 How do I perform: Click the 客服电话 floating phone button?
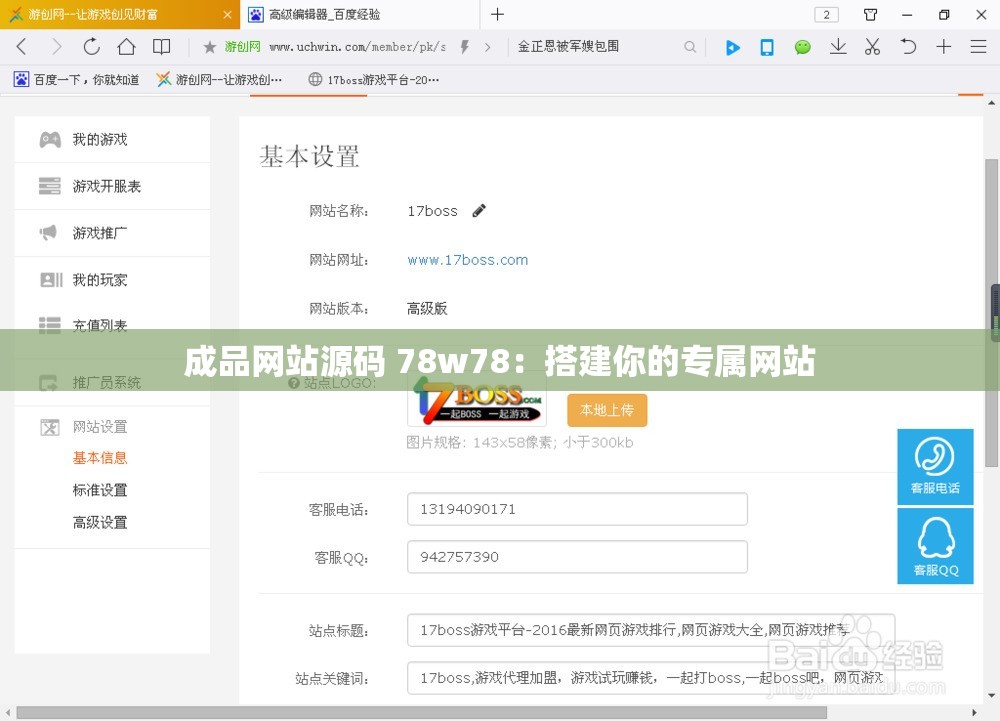tap(935, 467)
